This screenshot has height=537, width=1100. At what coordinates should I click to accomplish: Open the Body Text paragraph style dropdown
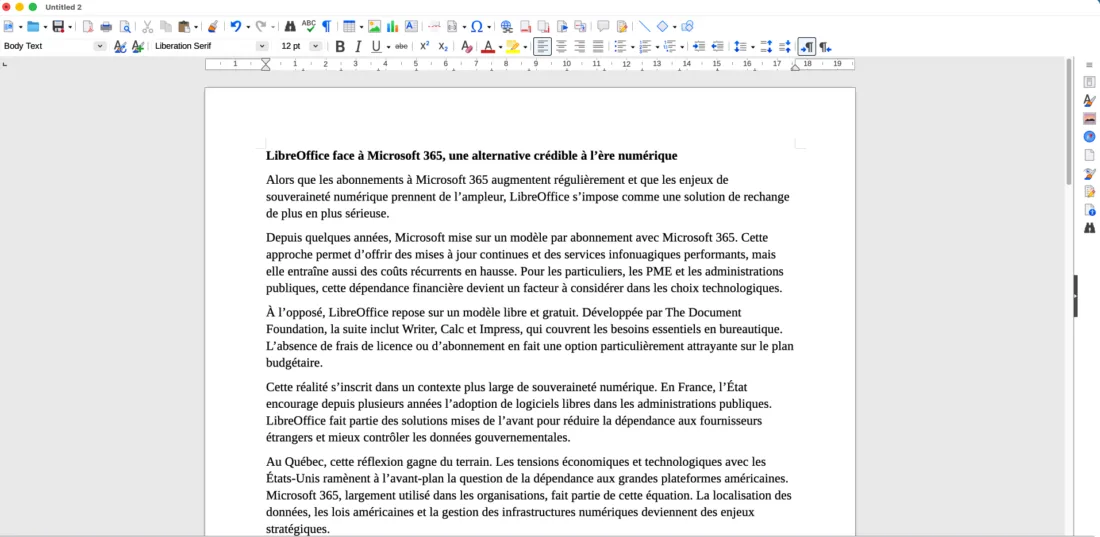point(100,46)
